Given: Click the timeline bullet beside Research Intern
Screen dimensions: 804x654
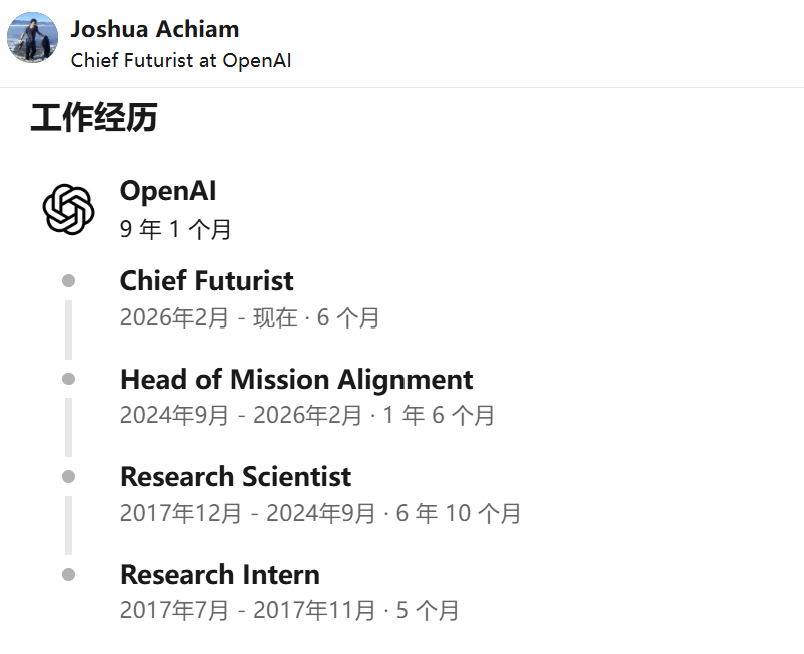Looking at the screenshot, I should tap(68, 574).
